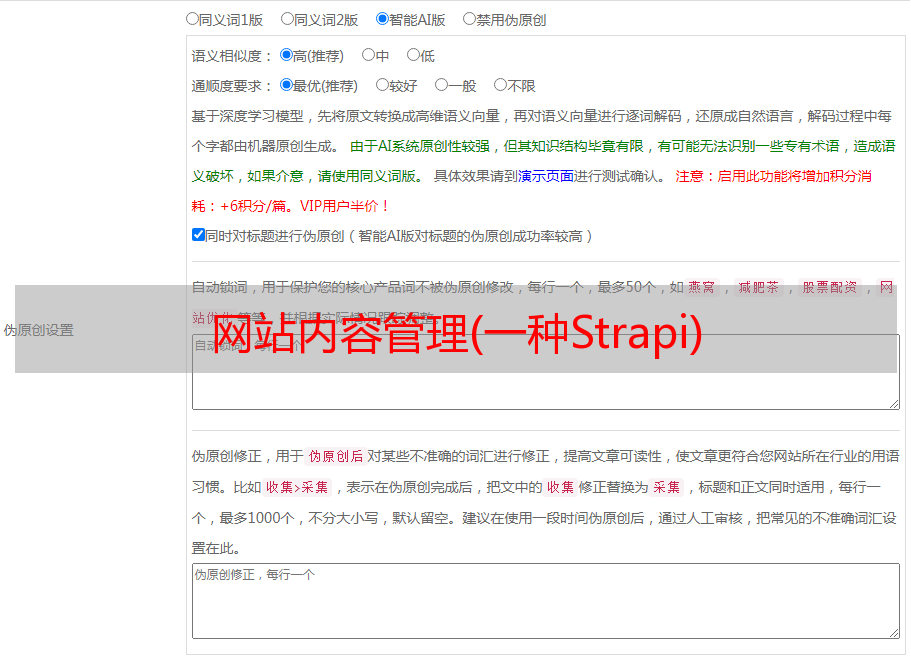Select 不限 for 通顺度要求
Image resolution: width=911 pixels, height=658 pixels.
point(500,85)
